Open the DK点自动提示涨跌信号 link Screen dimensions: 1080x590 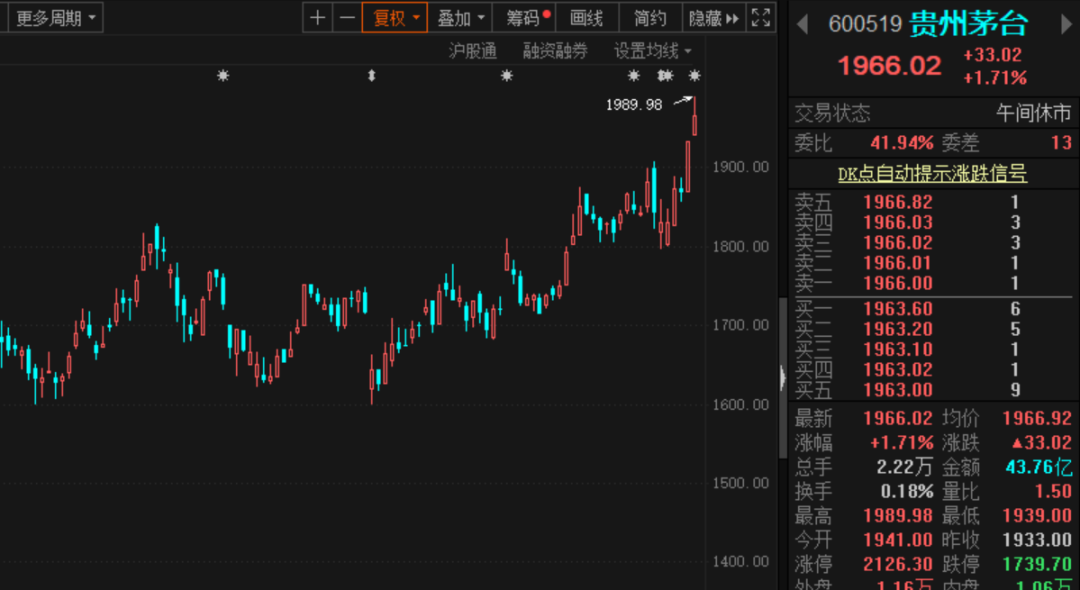click(932, 174)
